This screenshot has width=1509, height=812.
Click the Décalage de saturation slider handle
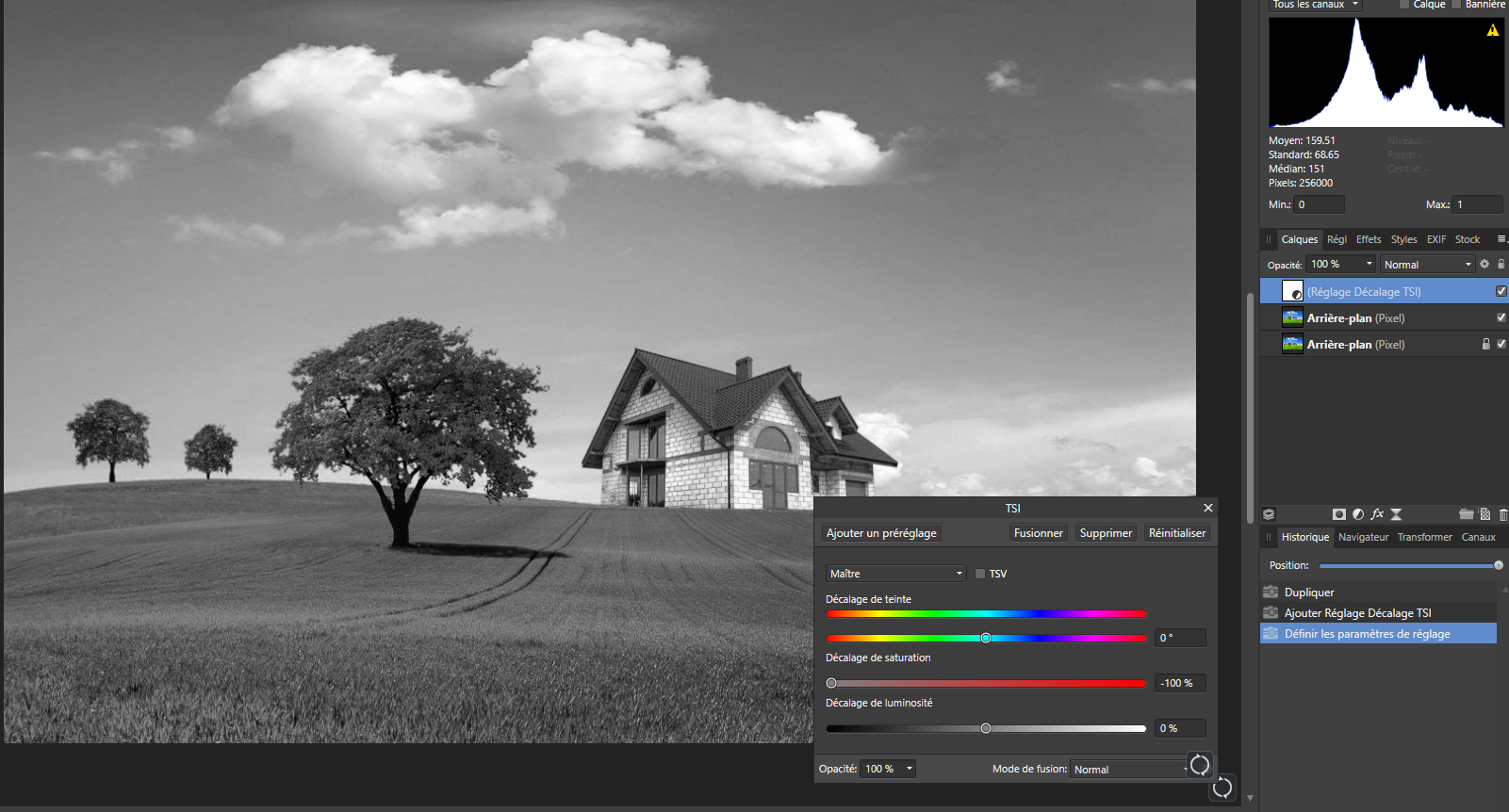click(831, 683)
